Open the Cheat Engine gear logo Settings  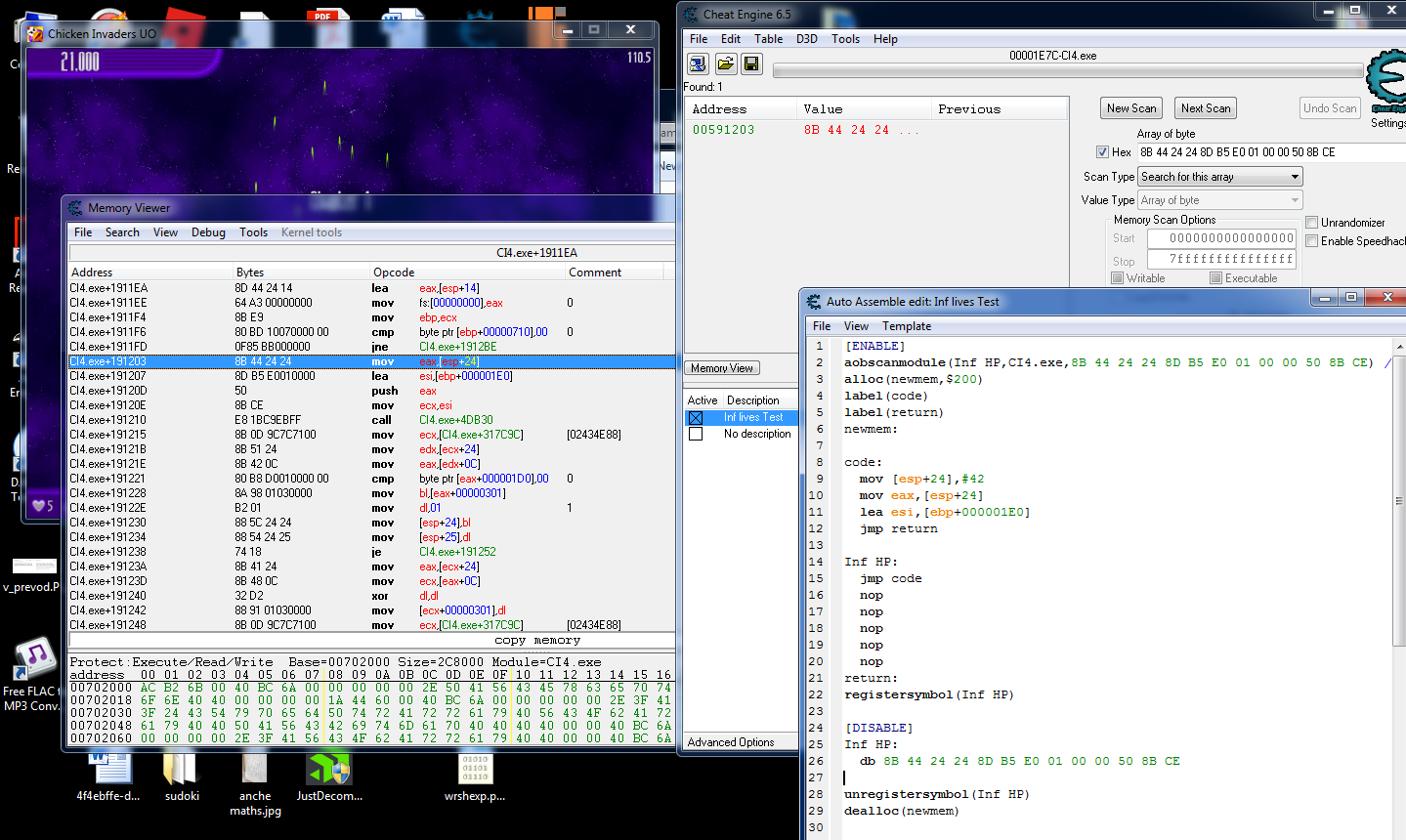click(x=1387, y=85)
